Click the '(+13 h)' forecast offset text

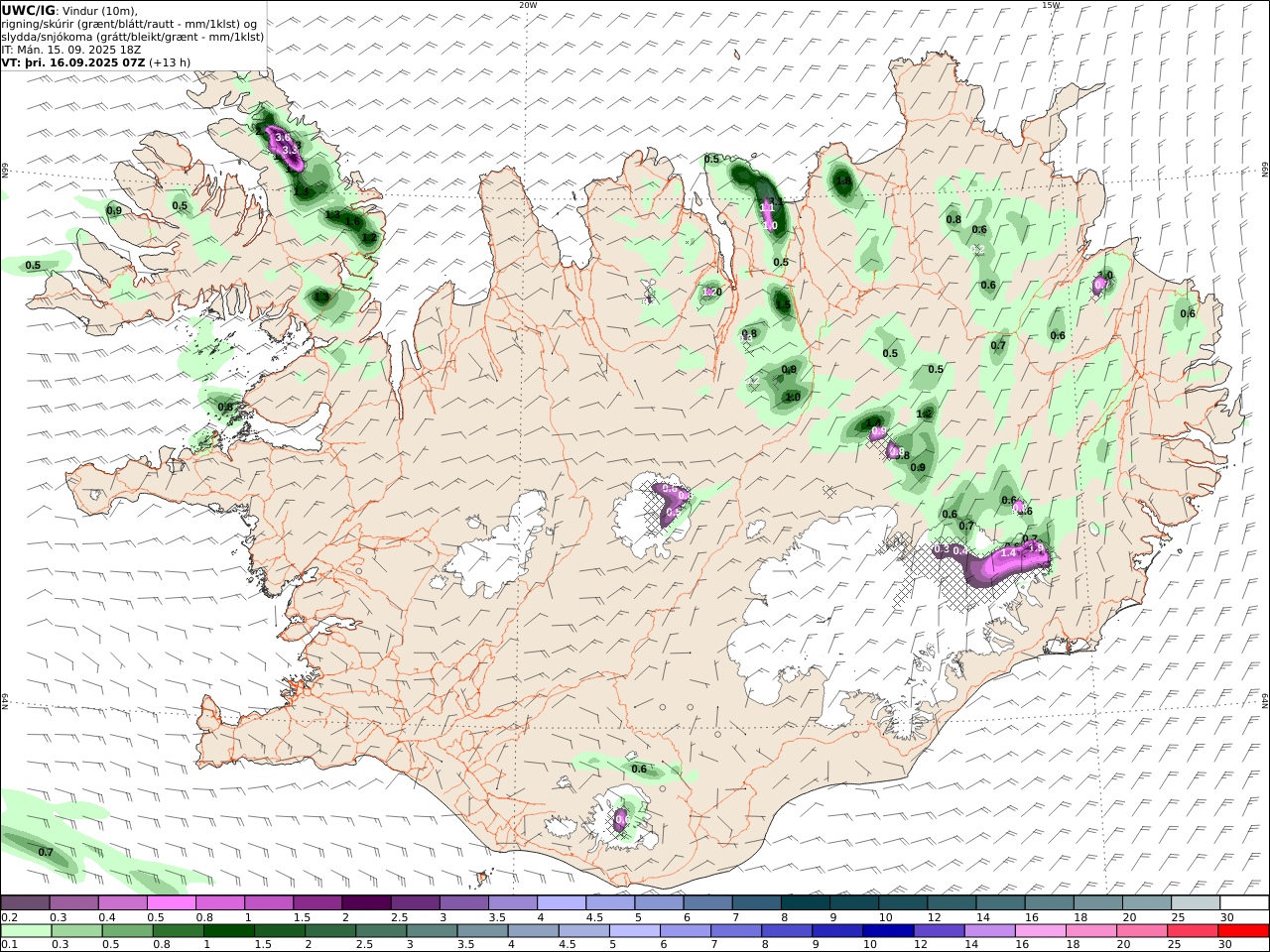170,62
